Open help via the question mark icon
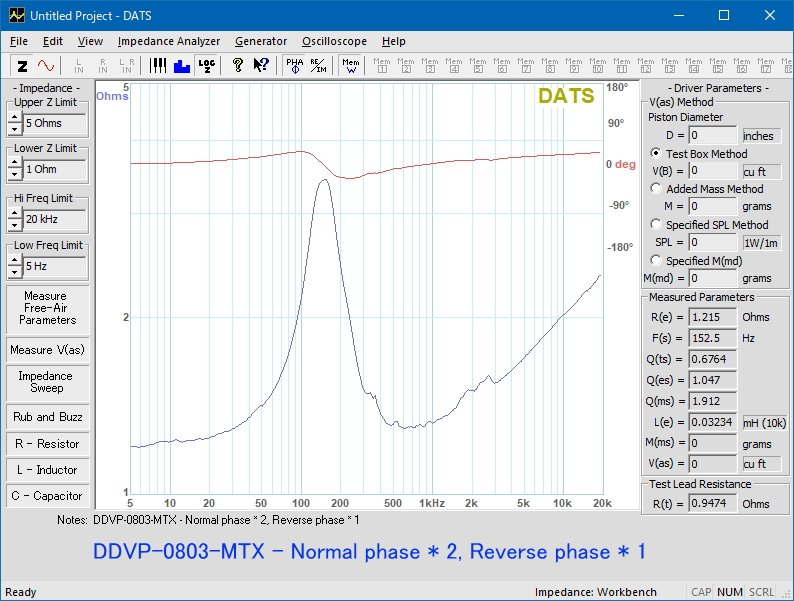The height and width of the screenshot is (601, 794). (x=237, y=66)
